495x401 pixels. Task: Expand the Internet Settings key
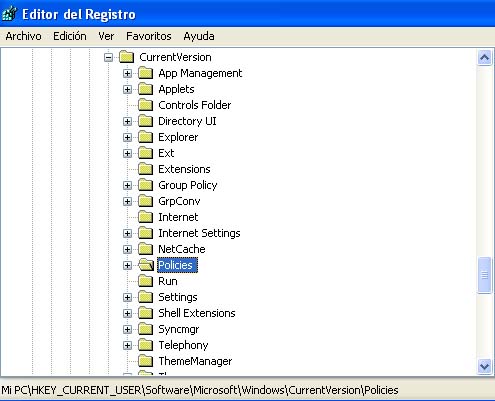coord(127,233)
